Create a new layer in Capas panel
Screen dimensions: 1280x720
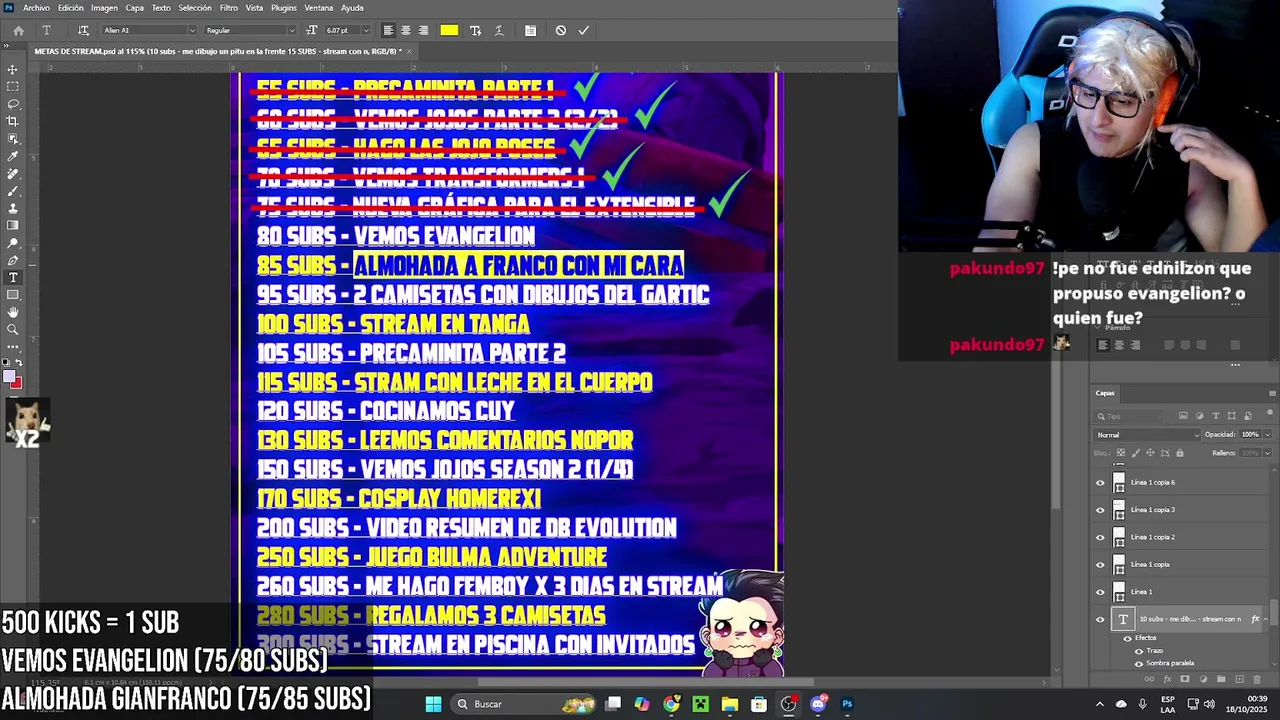(1239, 679)
